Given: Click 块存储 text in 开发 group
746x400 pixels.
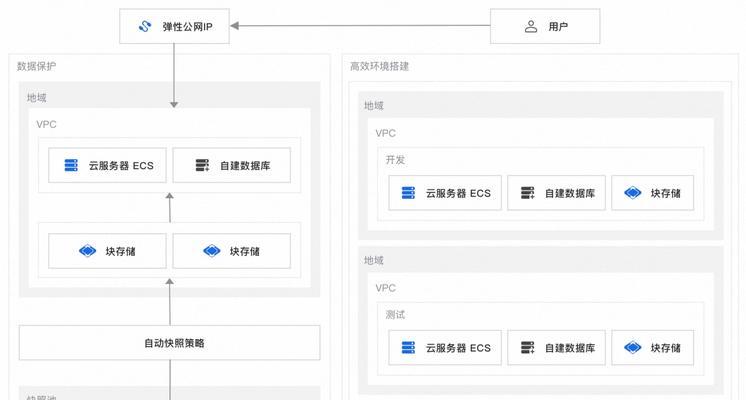Looking at the screenshot, I should [x=666, y=193].
